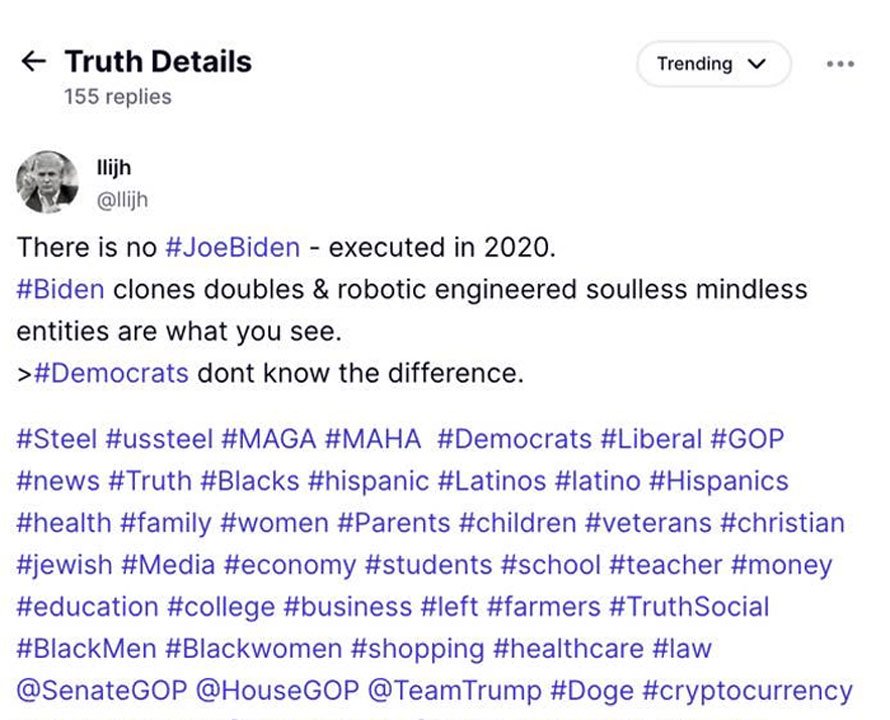
Task: Open the llijh profile avatar
Action: 47,182
